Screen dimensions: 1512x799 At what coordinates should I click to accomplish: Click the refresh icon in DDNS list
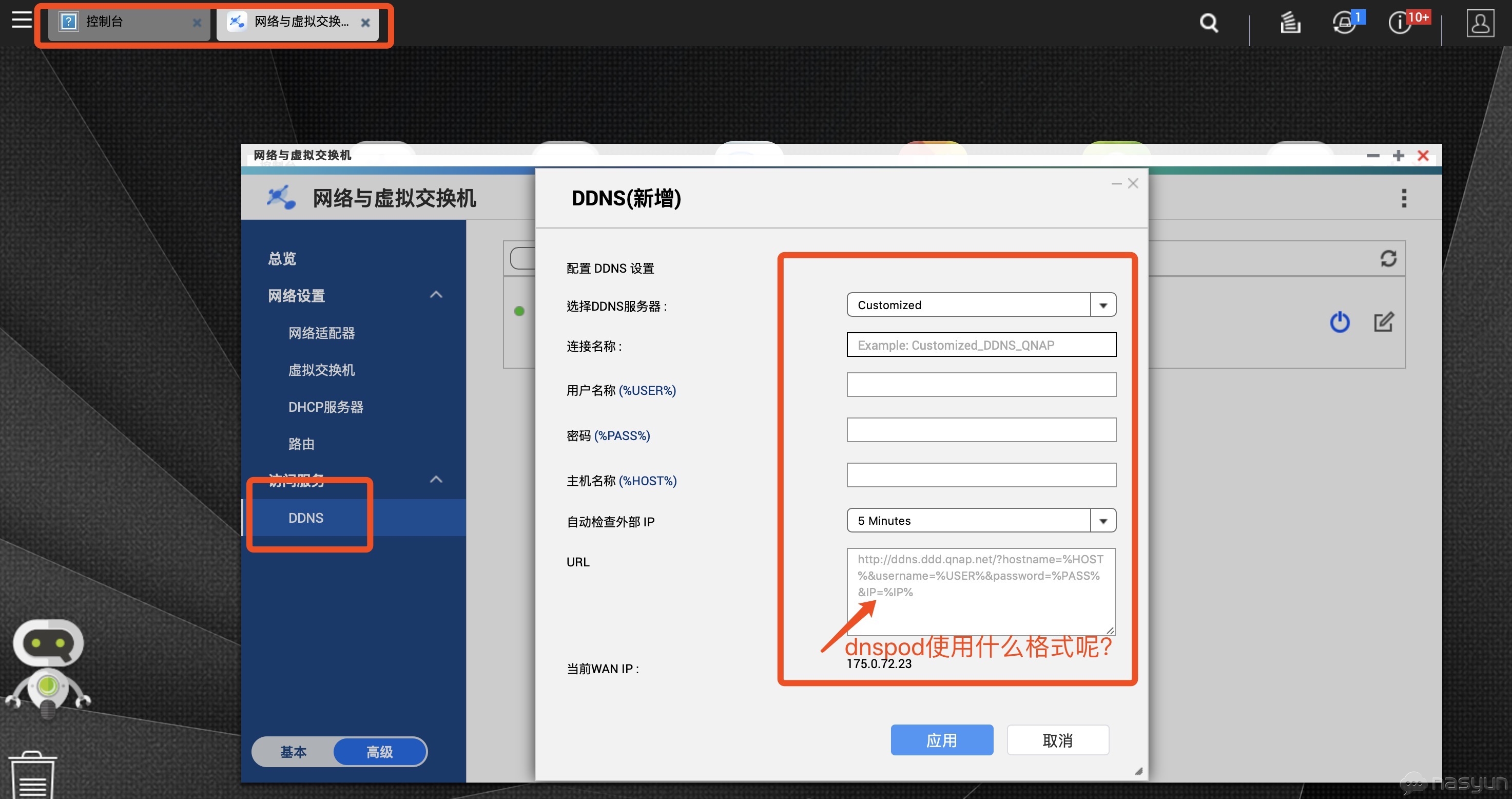[1388, 258]
